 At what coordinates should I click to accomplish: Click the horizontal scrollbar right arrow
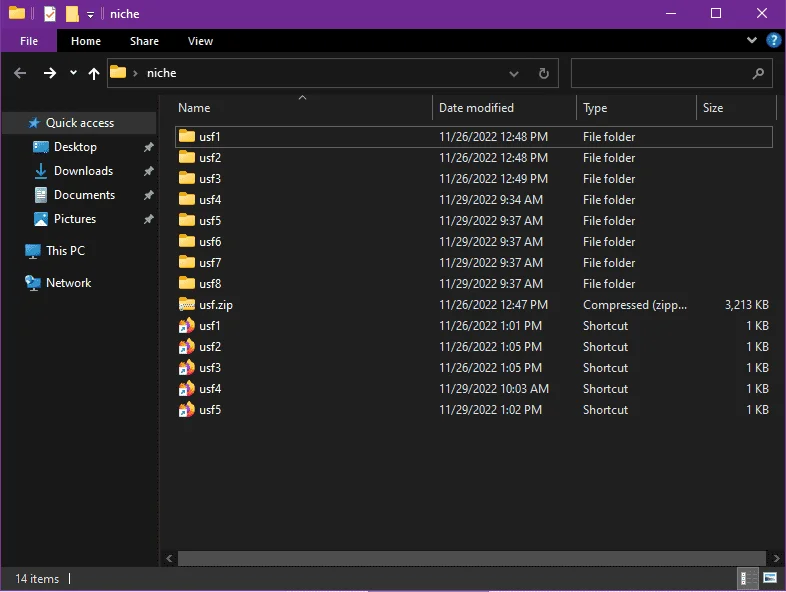pos(776,558)
